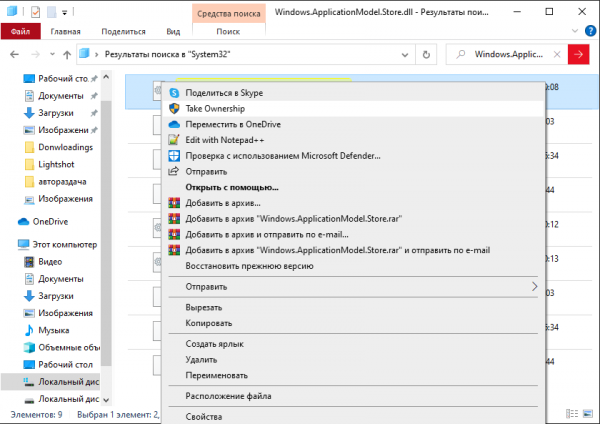Switch to the 'Вид' ribbon tab
600x424 pixels.
[174, 31]
